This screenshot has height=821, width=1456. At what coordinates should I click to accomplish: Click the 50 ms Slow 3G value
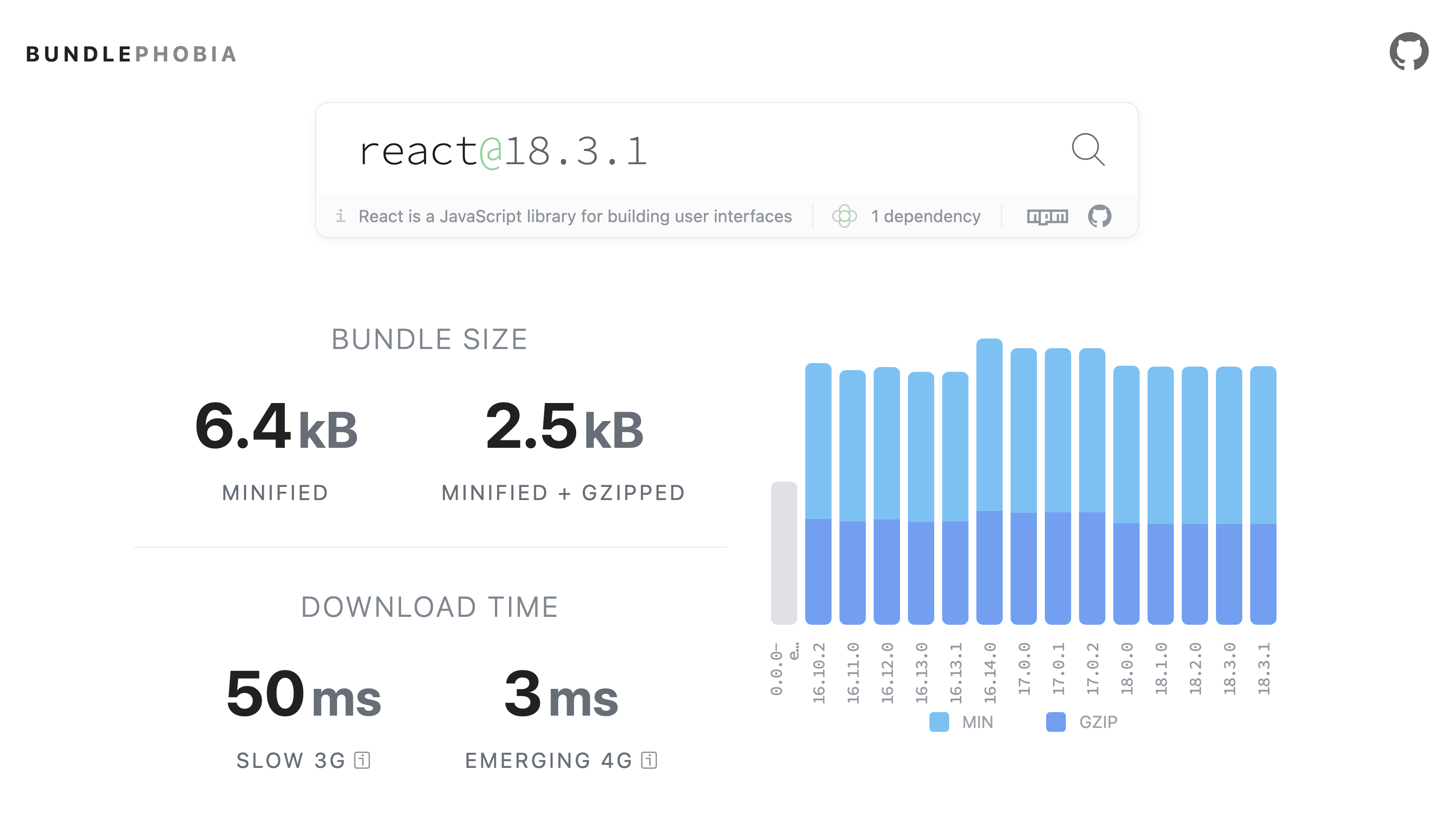[x=304, y=695]
